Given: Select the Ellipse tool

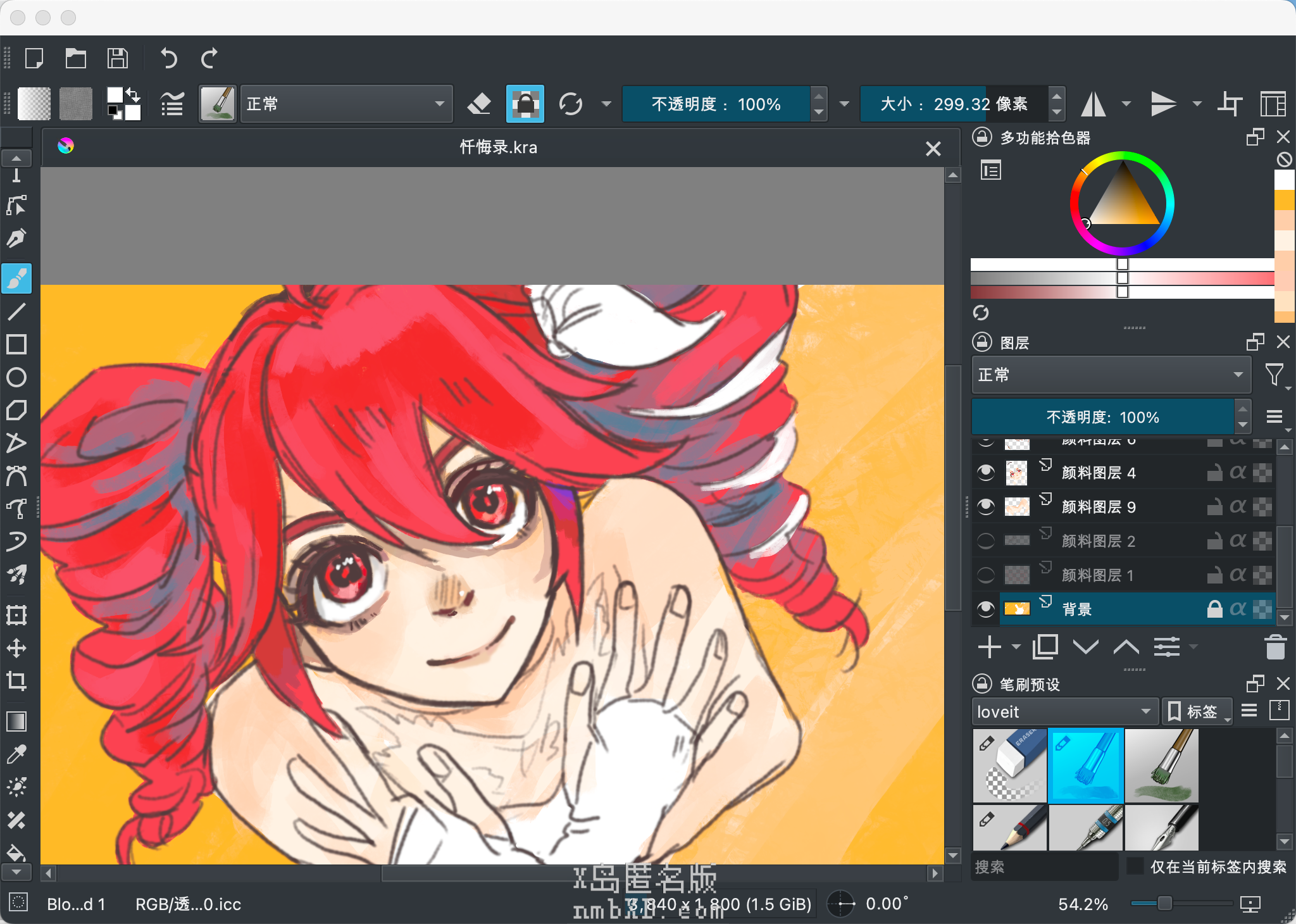Looking at the screenshot, I should pyautogui.click(x=16, y=377).
